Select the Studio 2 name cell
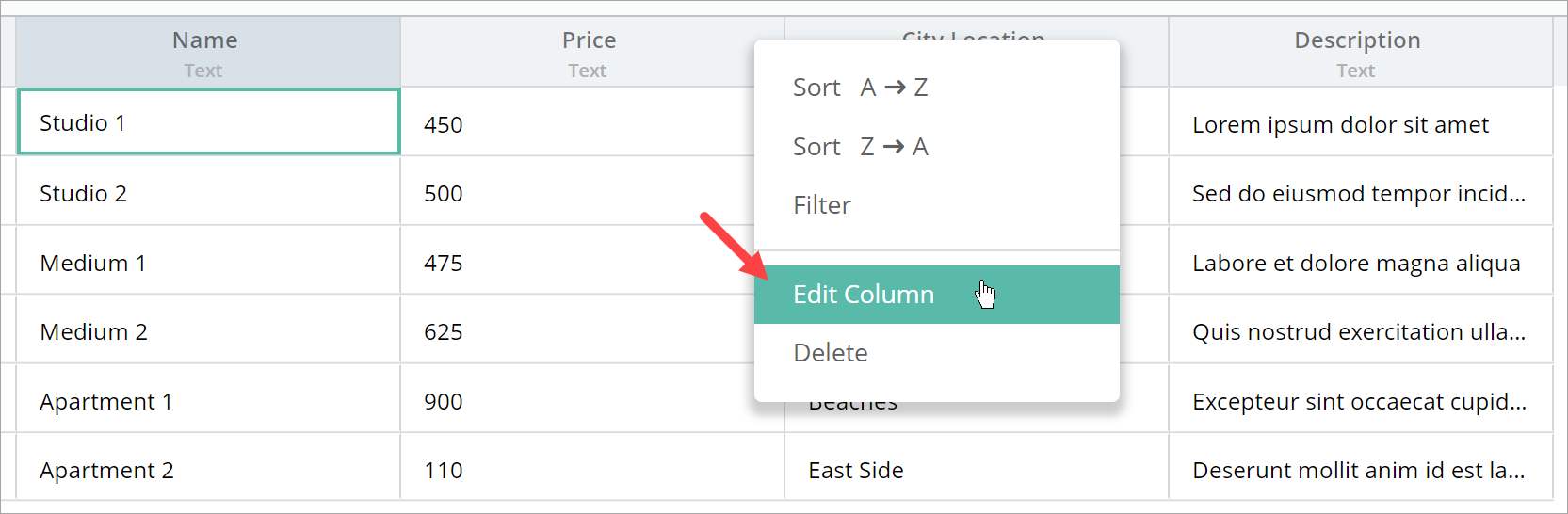This screenshot has height=514, width=1568. pos(209,193)
